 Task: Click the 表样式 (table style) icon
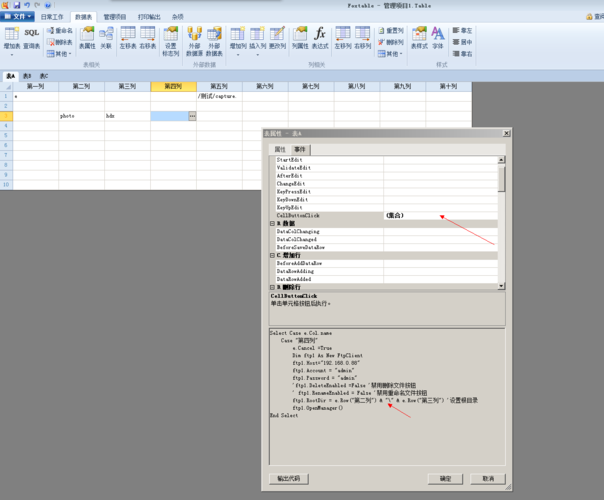(418, 38)
